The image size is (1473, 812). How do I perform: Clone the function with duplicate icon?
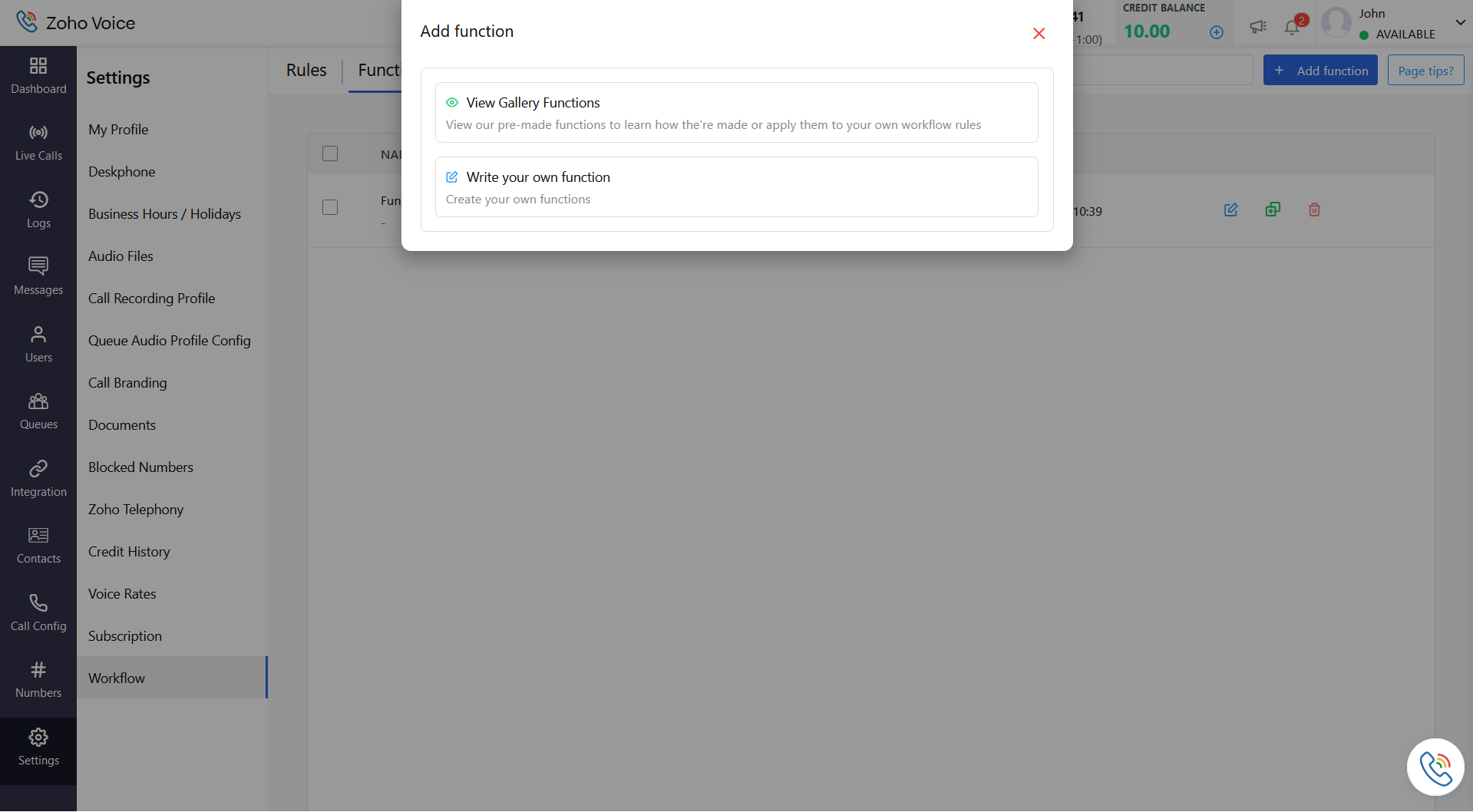tap(1273, 210)
